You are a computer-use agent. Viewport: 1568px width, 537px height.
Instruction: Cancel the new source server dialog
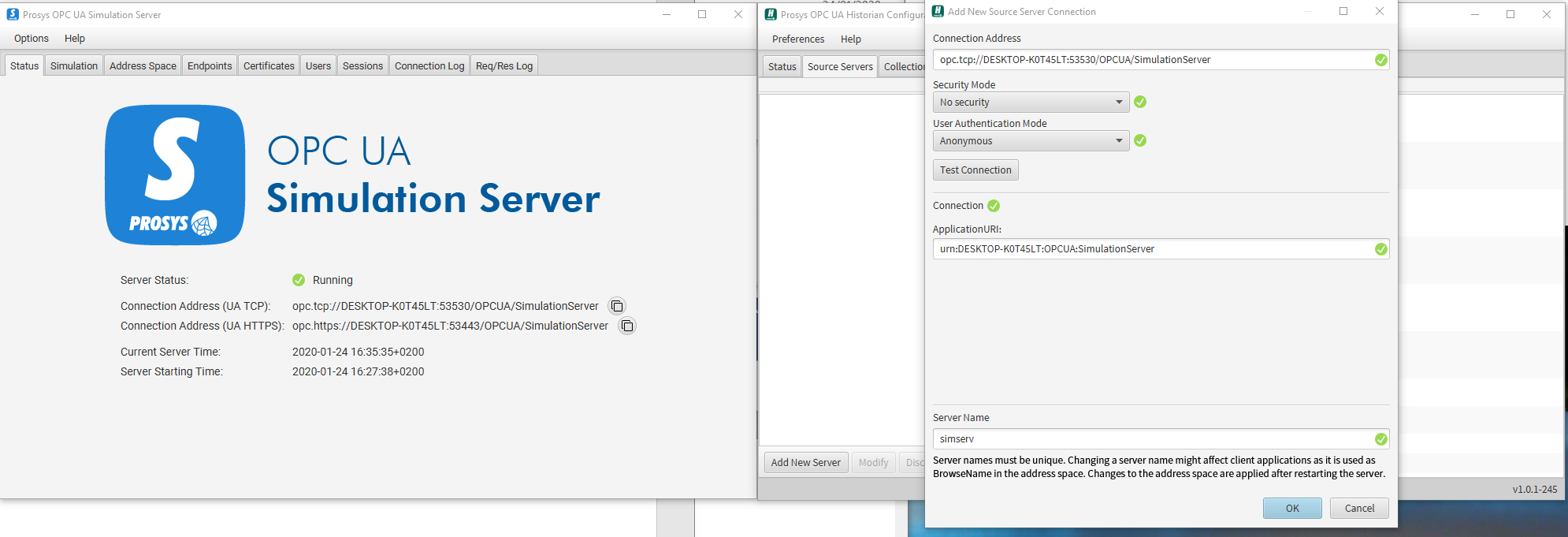click(x=1359, y=509)
